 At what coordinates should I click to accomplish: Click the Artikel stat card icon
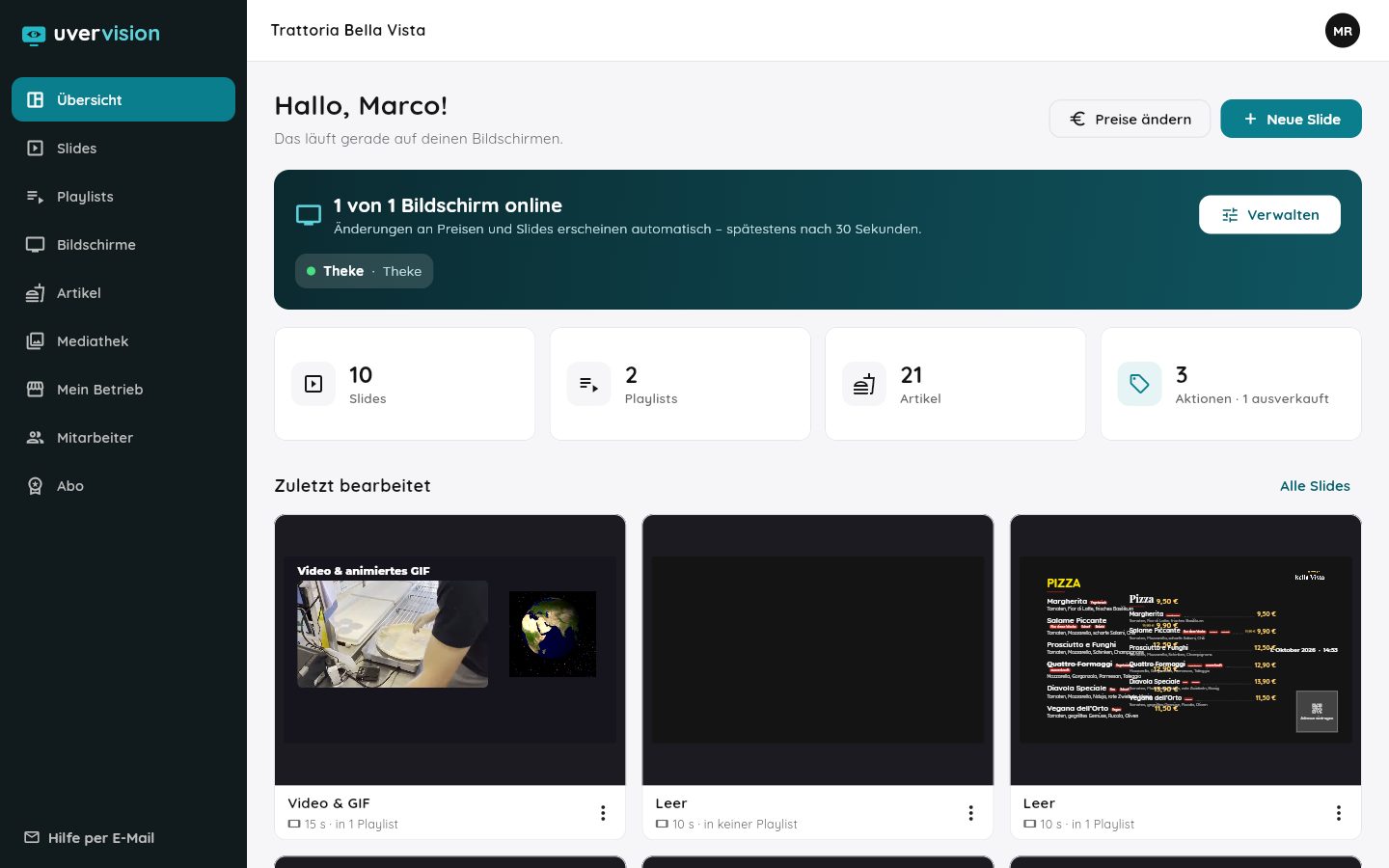coord(864,384)
